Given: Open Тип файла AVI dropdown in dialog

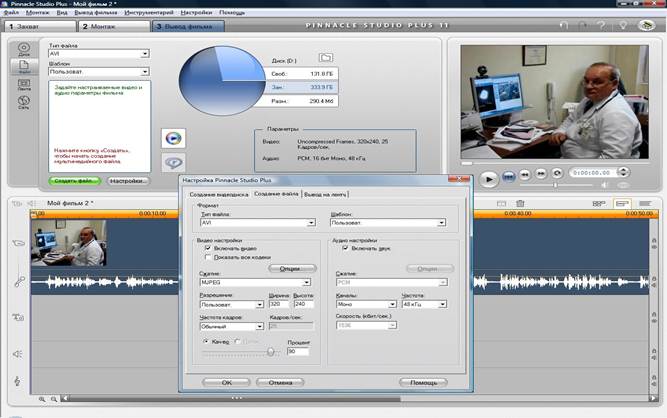Looking at the screenshot, I should 258,223.
